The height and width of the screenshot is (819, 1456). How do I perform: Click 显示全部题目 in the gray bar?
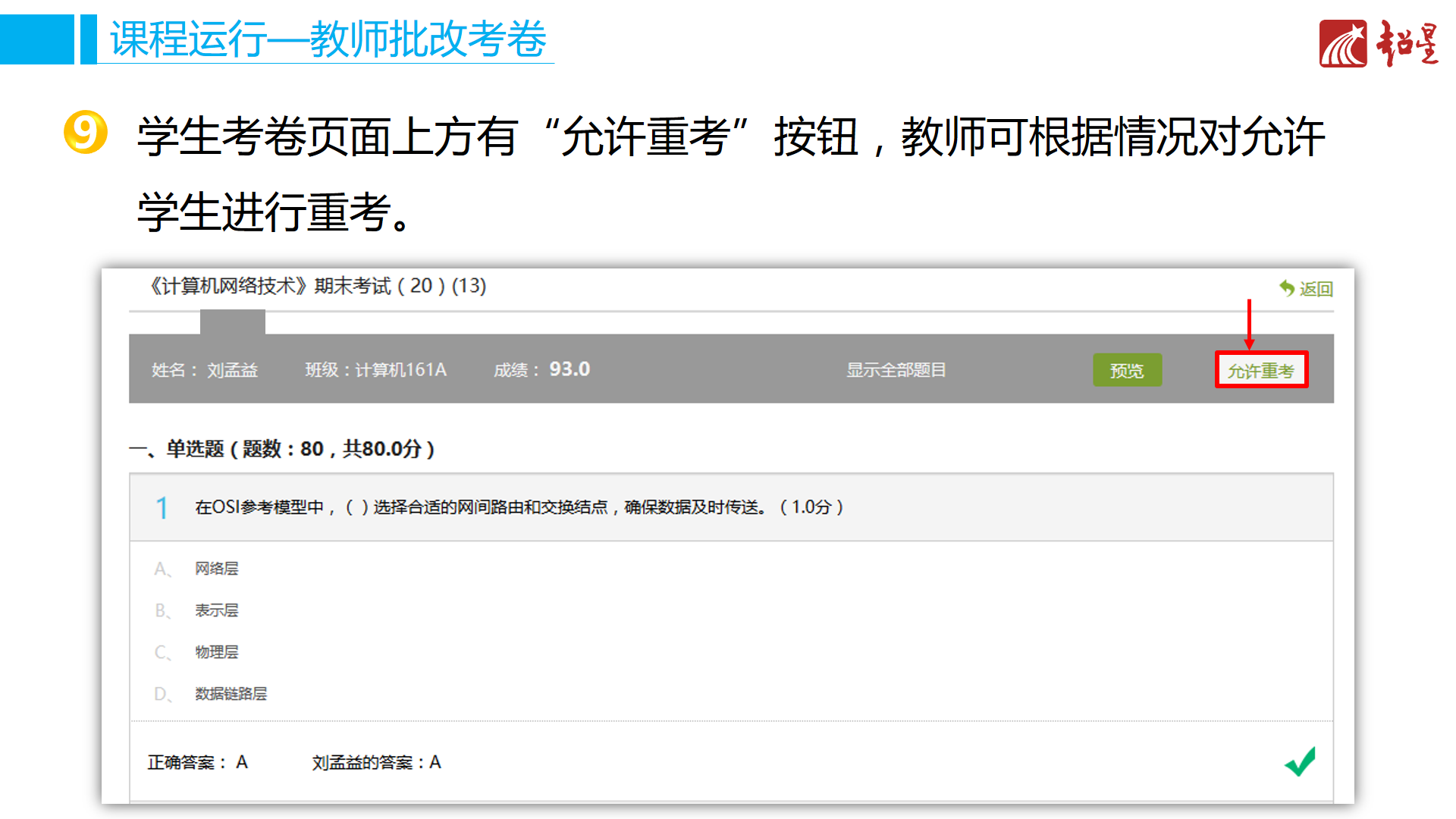coord(896,370)
